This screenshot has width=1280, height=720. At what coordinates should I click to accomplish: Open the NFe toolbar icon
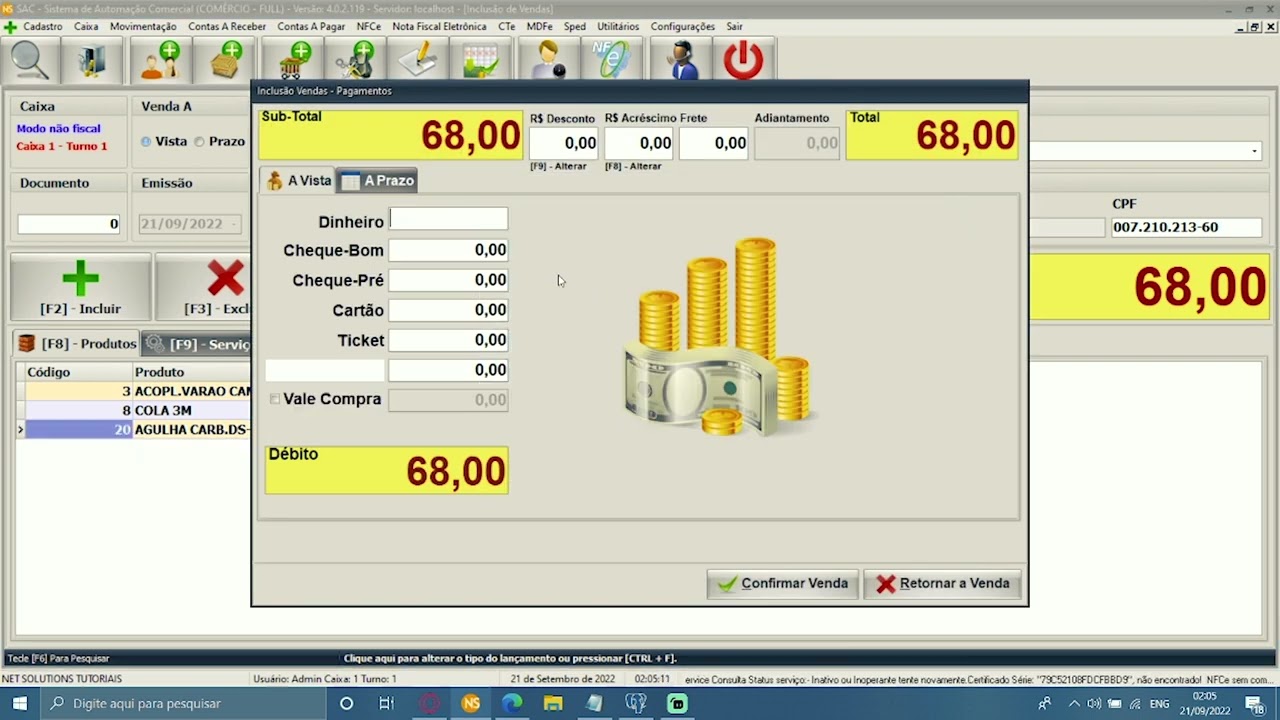610,60
